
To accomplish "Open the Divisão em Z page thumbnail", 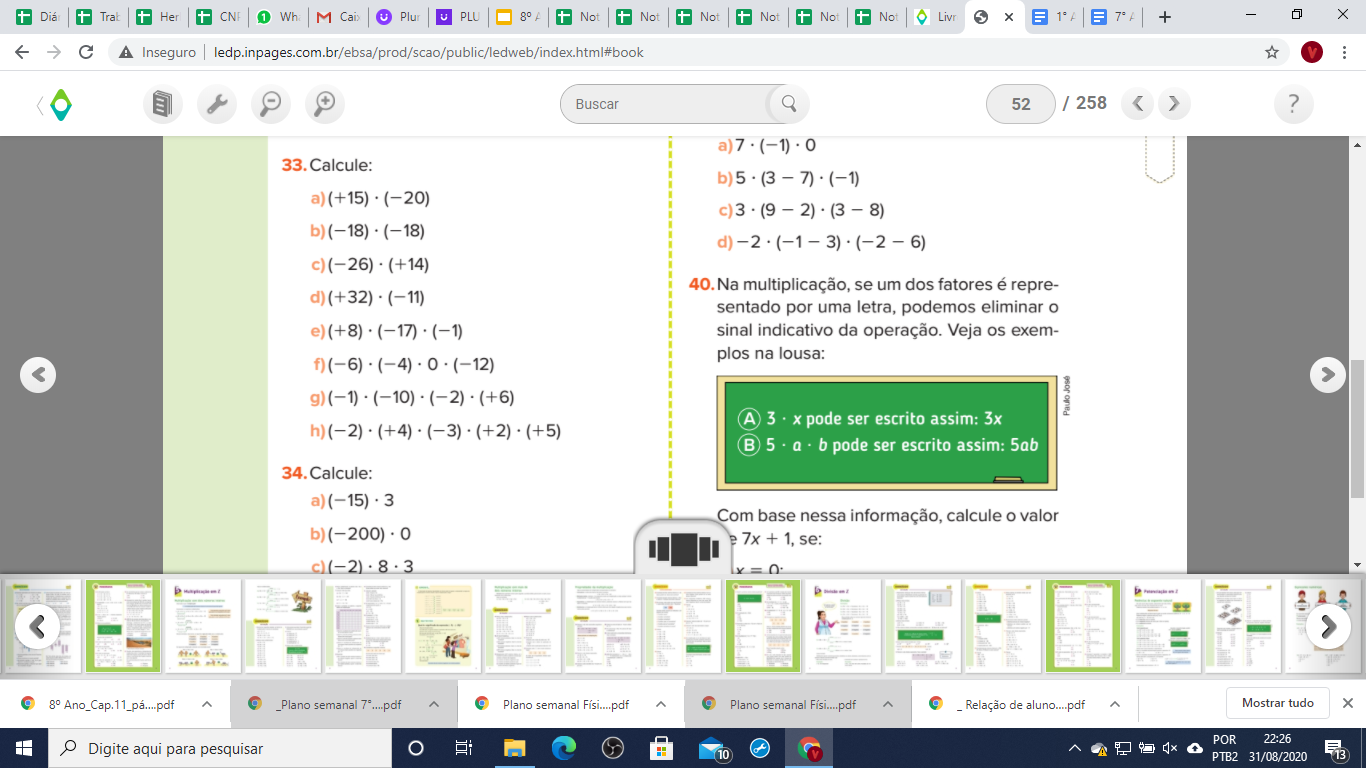I will (x=843, y=626).
